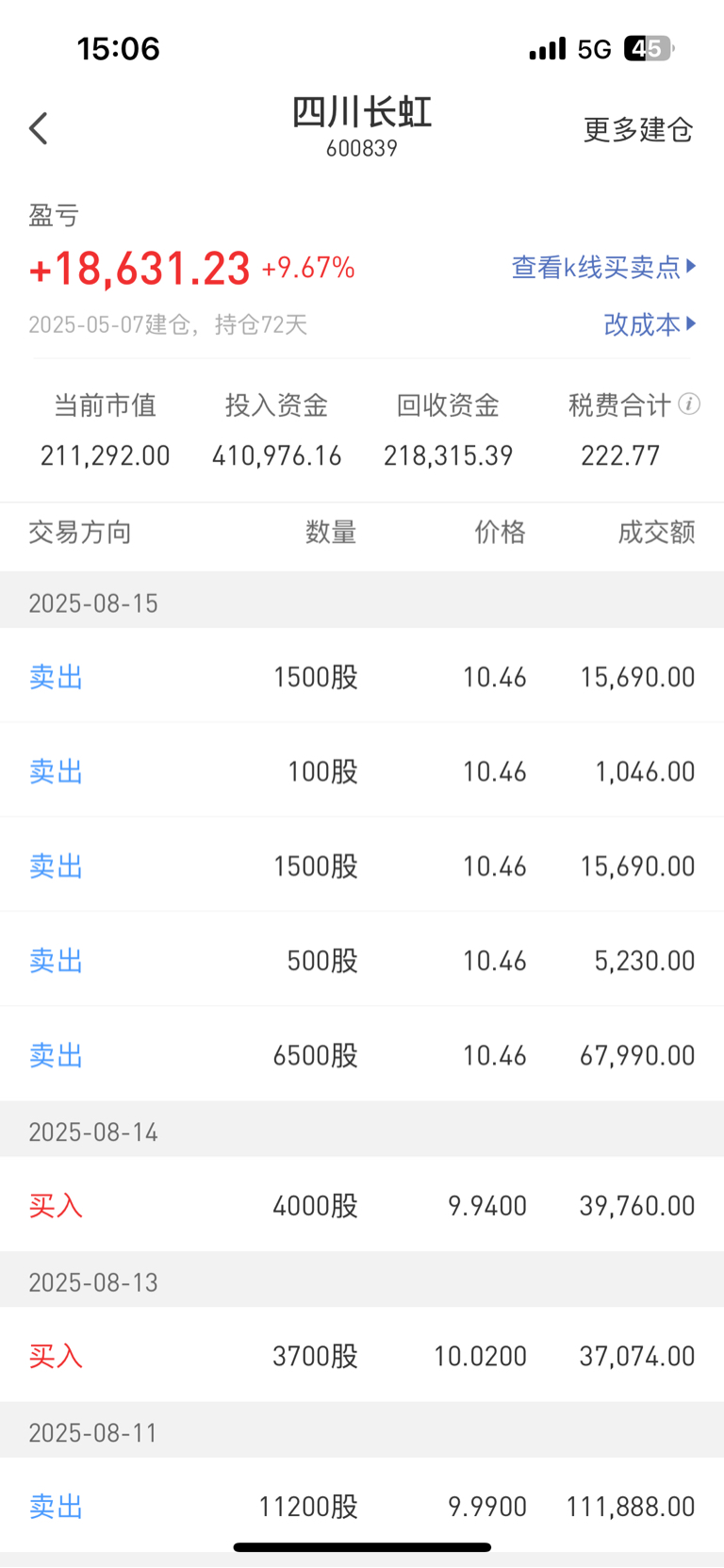The image size is (724, 1568).
Task: Tap the 投入资金 value 410,976.16
Action: click(x=277, y=456)
